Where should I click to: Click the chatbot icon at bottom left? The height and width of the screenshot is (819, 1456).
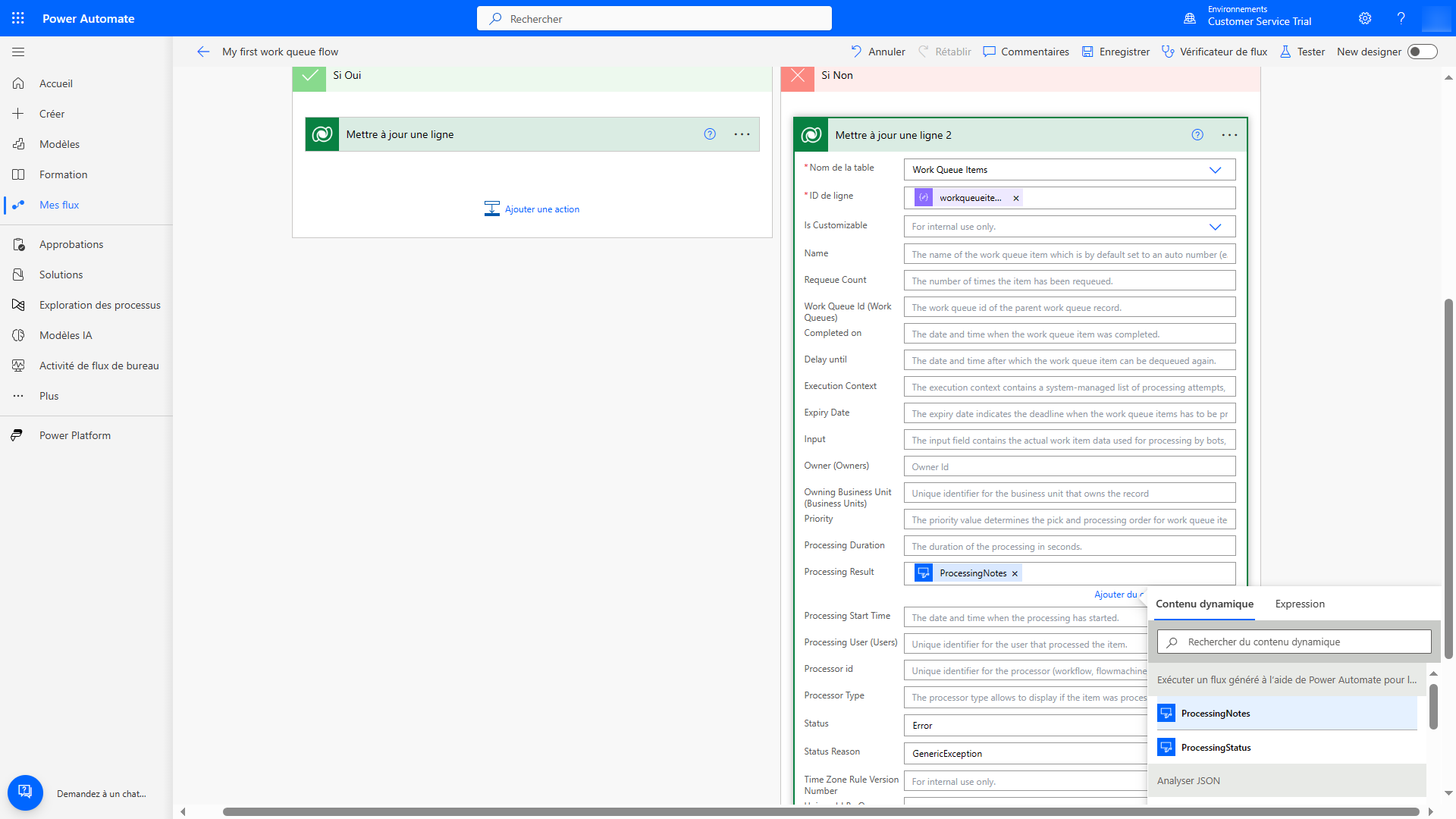click(x=25, y=792)
